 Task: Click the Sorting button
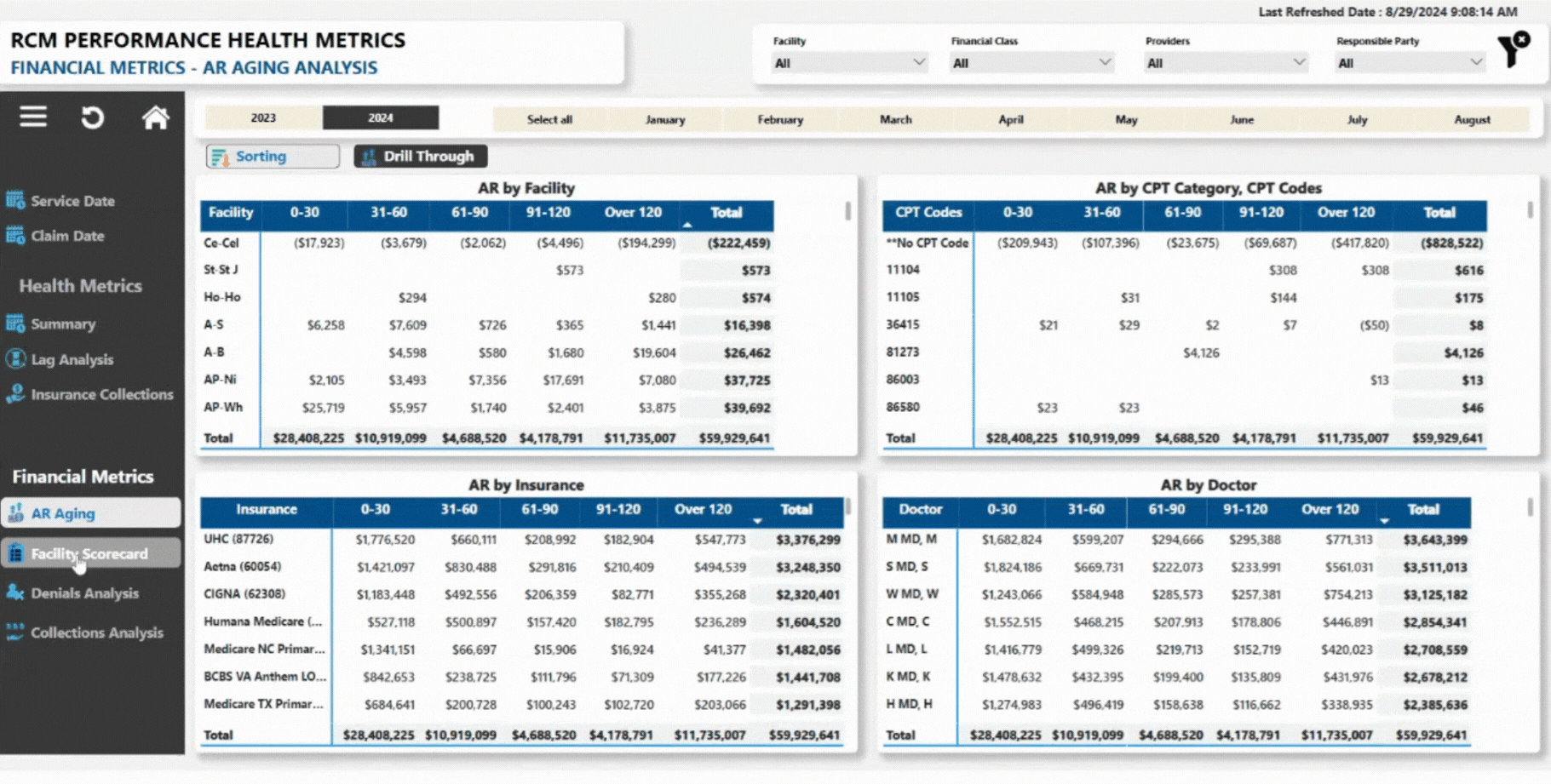(272, 156)
